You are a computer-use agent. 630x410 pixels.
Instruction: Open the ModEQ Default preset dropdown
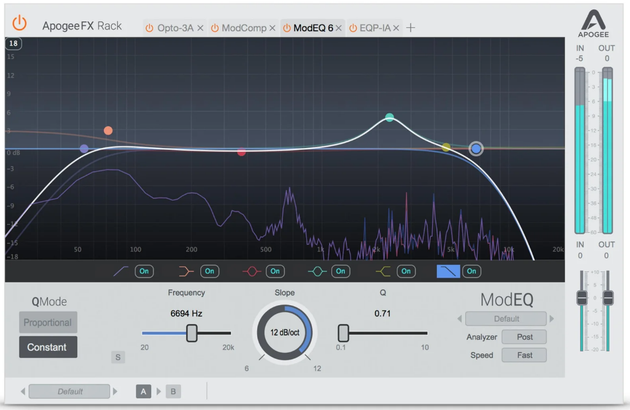click(506, 319)
